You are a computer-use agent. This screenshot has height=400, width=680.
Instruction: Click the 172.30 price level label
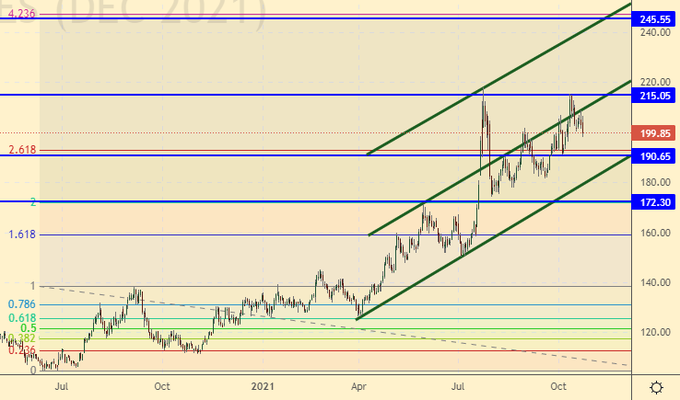tap(655, 202)
